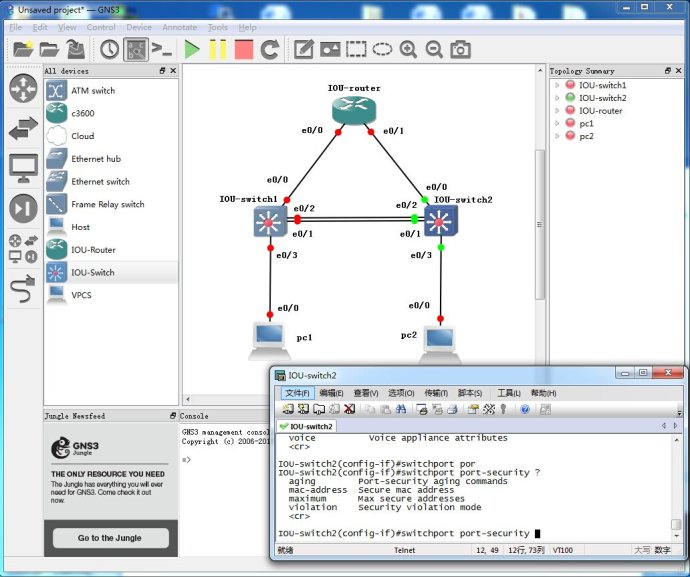Image resolution: width=690 pixels, height=577 pixels.
Task: Expand IOU-switch2 in Topology Summary
Action: click(557, 98)
